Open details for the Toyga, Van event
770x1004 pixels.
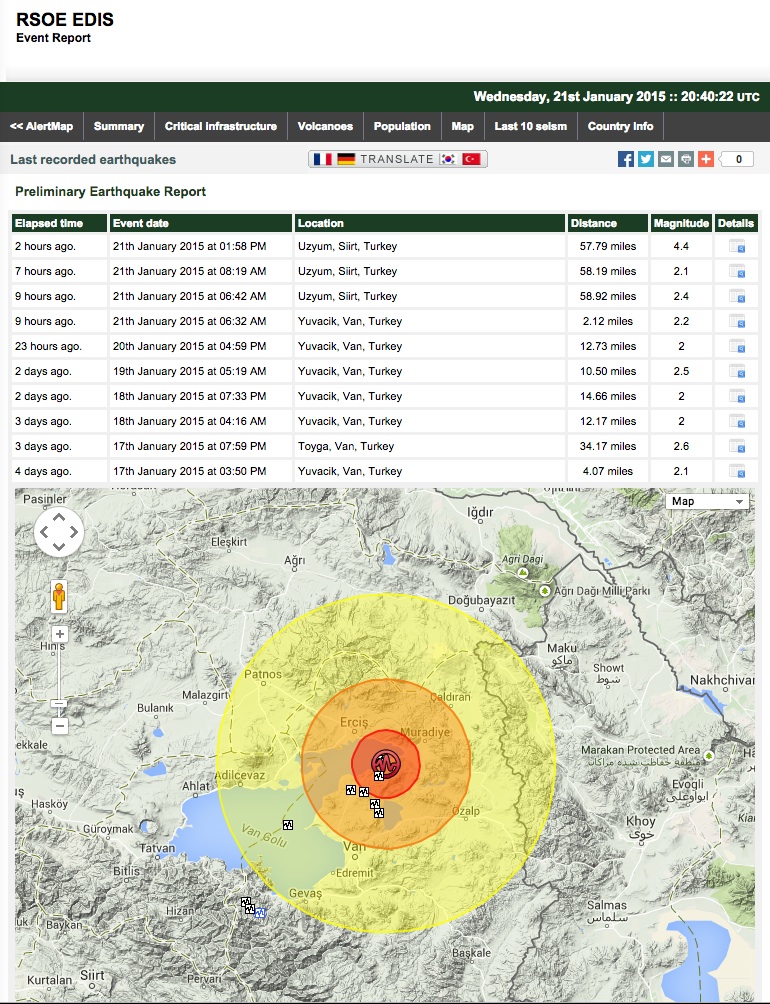[x=737, y=446]
